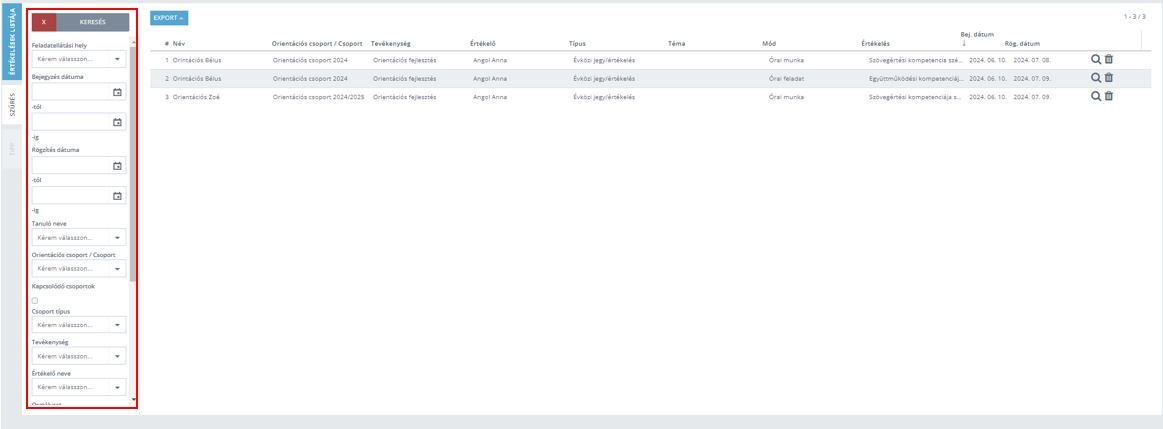Click the filter panel scrollbar down arrow

[134, 399]
